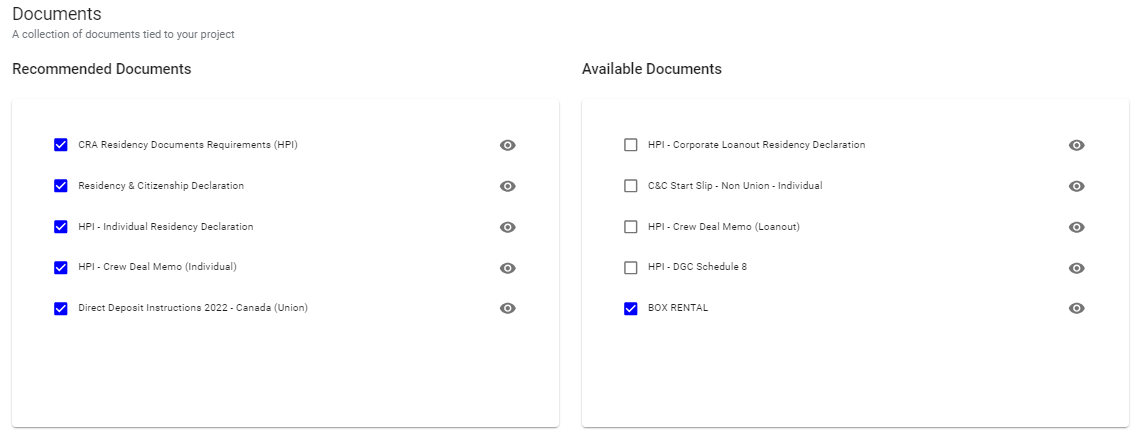
Task: View HPI - Corporate Loanout Residency Declaration eye icon
Action: [1077, 145]
